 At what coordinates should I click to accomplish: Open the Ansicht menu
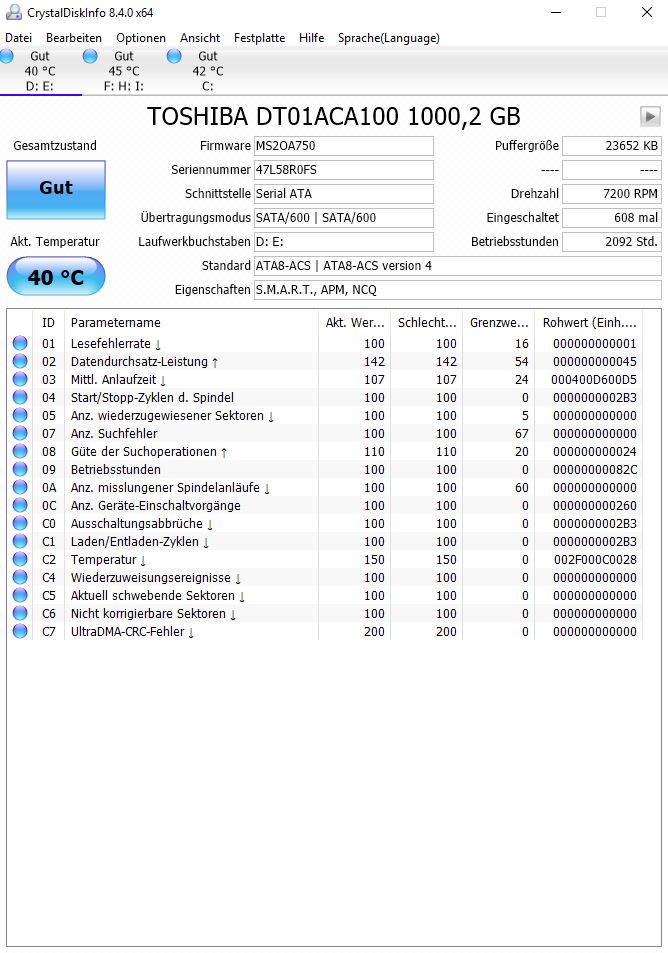200,38
